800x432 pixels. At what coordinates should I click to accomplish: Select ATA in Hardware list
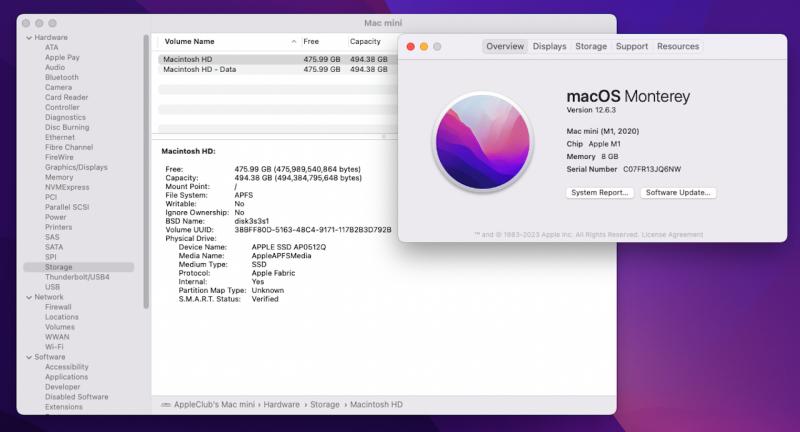tap(52, 47)
